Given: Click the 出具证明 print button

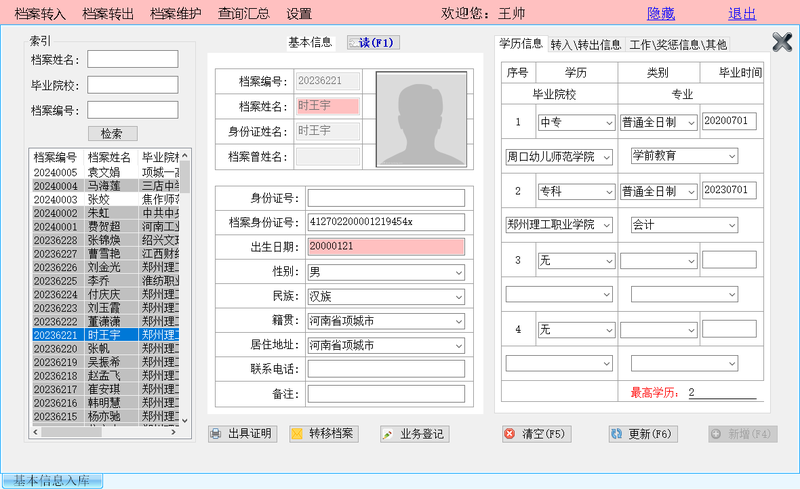Looking at the screenshot, I should coord(241,434).
